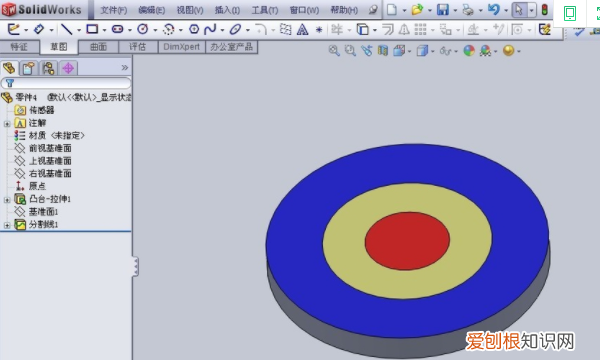Click Zoom to Fit in view toolbar
600x360 pixels.
click(x=334, y=50)
